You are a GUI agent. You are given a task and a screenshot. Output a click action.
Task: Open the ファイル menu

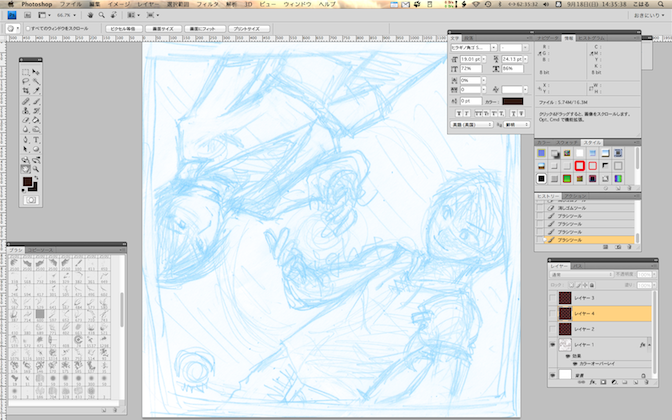coord(71,4)
